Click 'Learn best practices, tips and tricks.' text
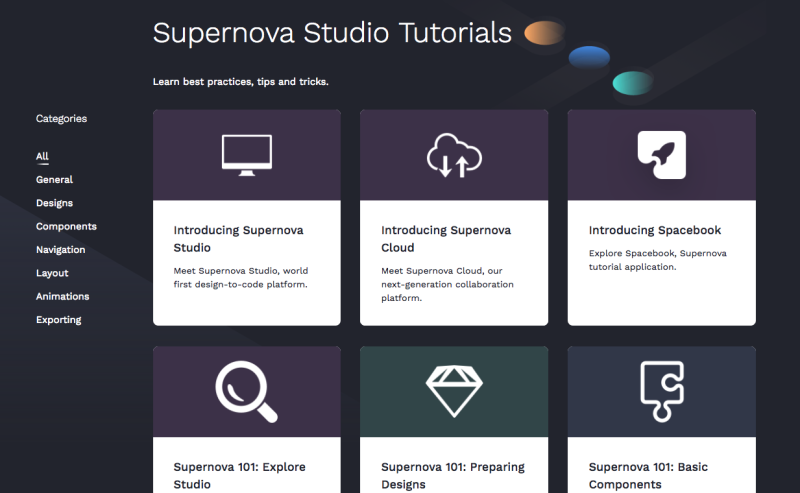800x493 pixels. [x=241, y=82]
